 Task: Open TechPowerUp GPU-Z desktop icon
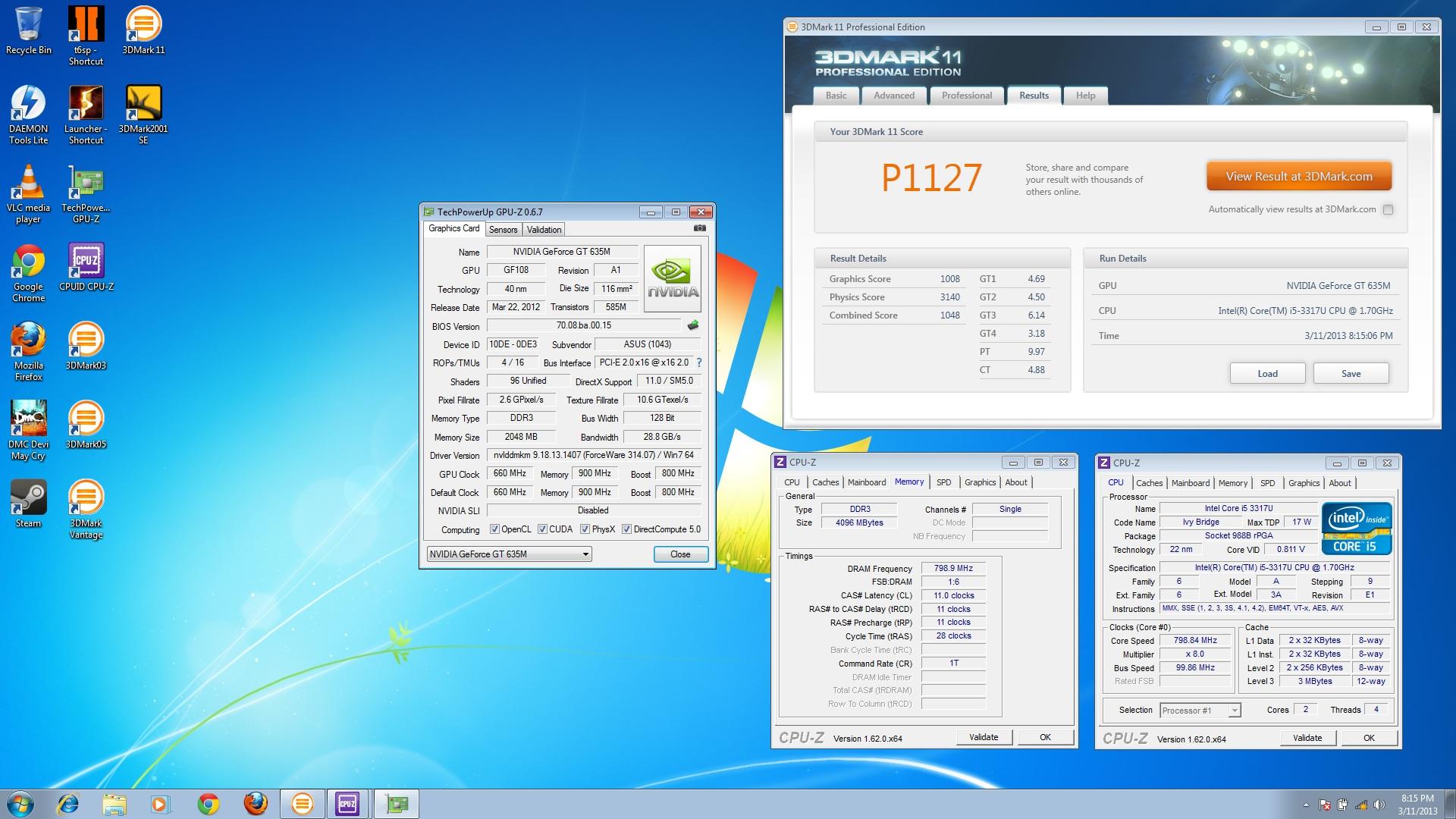click(86, 193)
